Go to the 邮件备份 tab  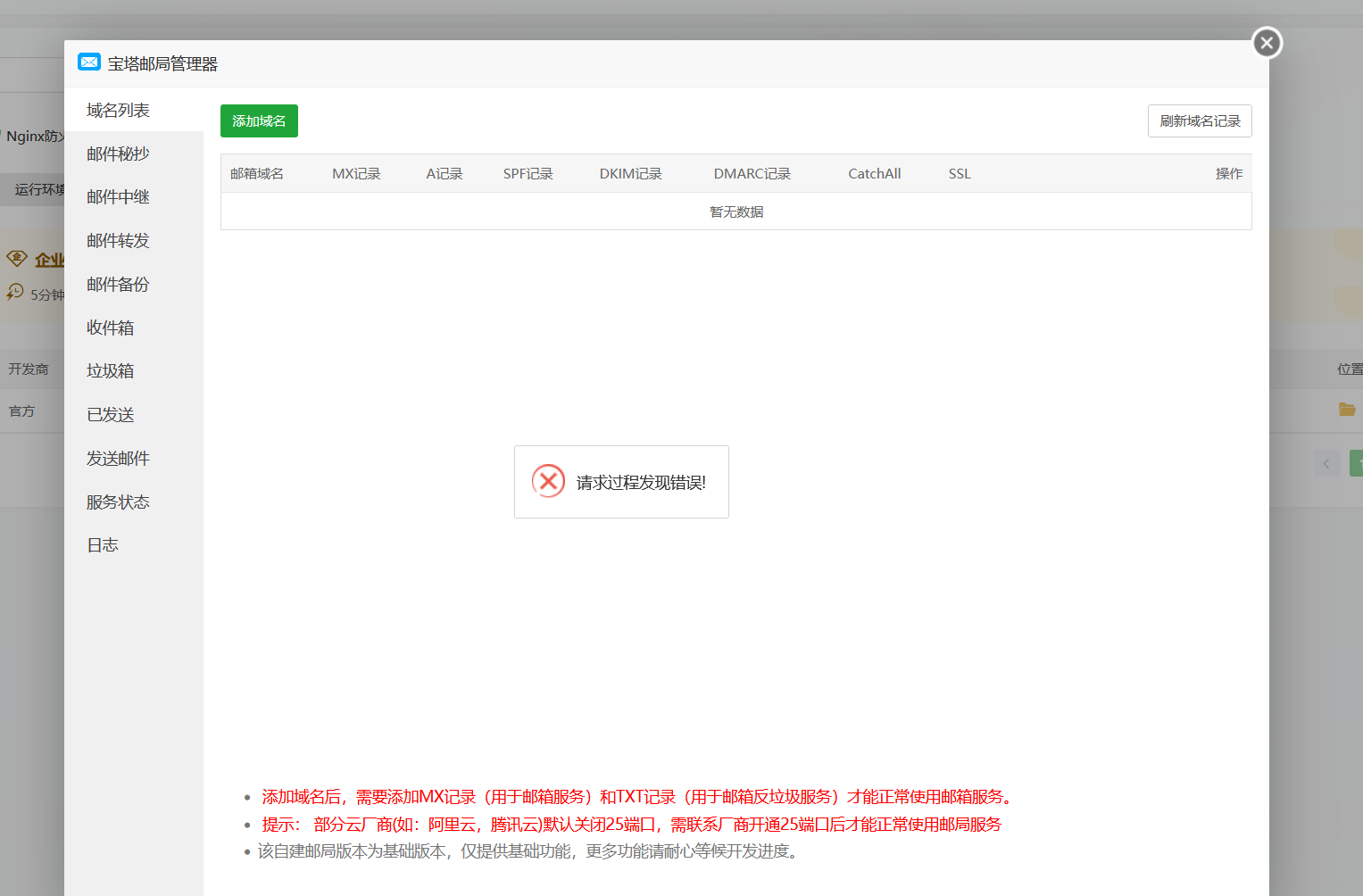(x=134, y=284)
